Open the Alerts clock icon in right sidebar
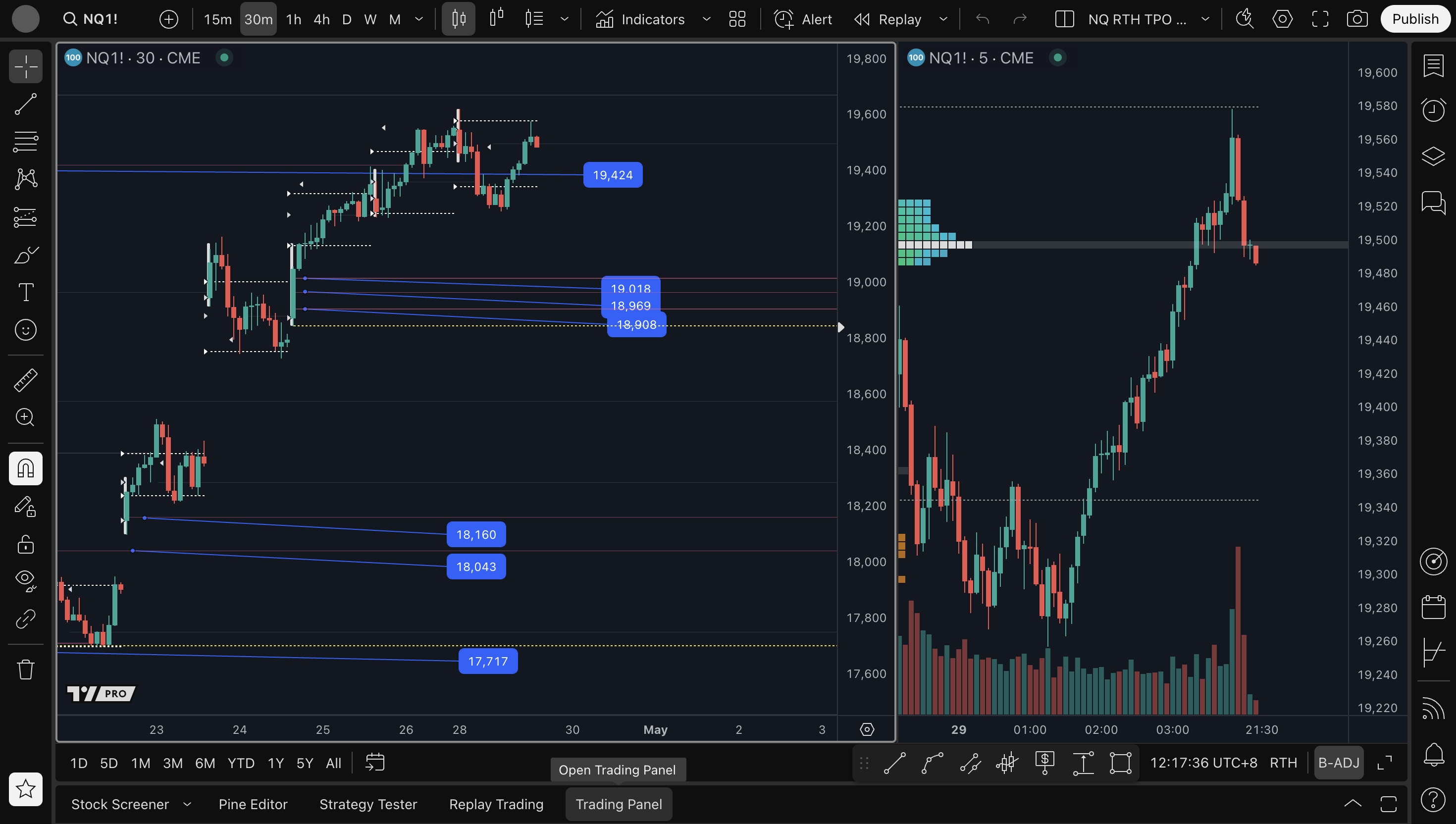The image size is (1456, 824). click(1433, 110)
